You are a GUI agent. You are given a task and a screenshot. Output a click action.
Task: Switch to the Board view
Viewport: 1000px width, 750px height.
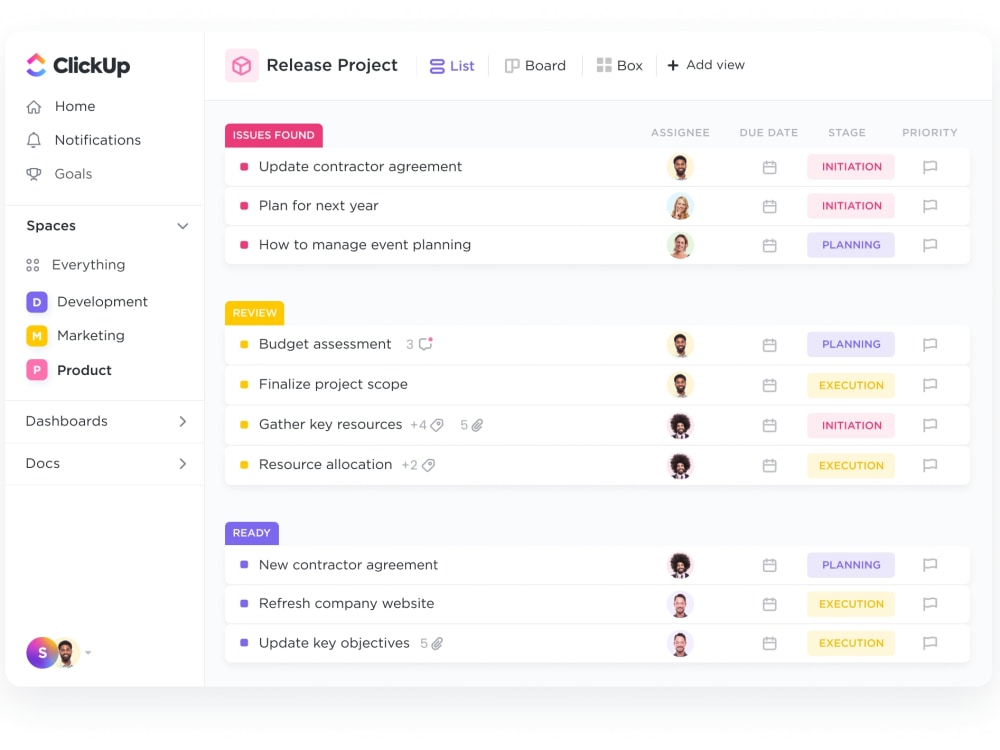click(x=536, y=65)
